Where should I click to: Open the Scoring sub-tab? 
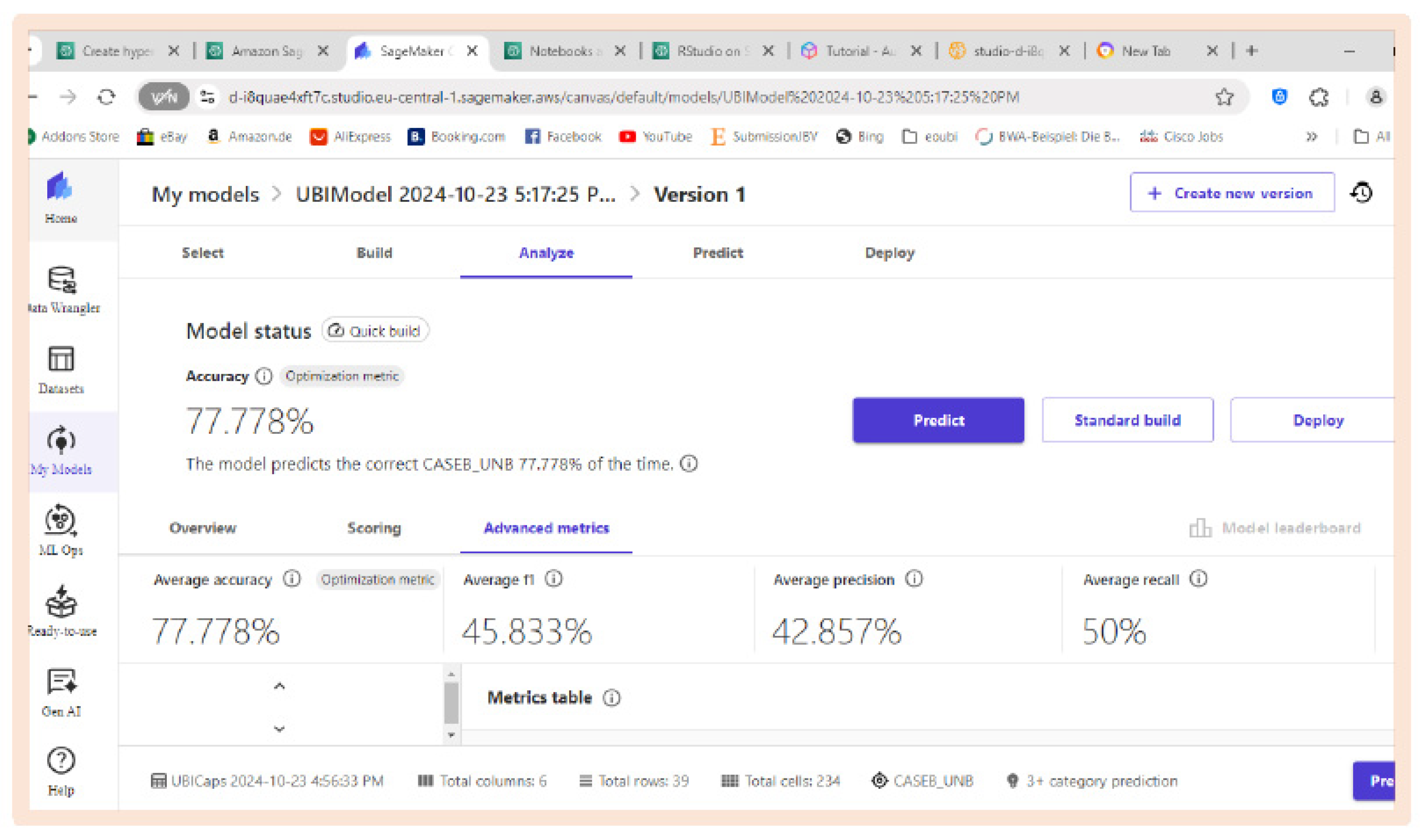coord(374,529)
